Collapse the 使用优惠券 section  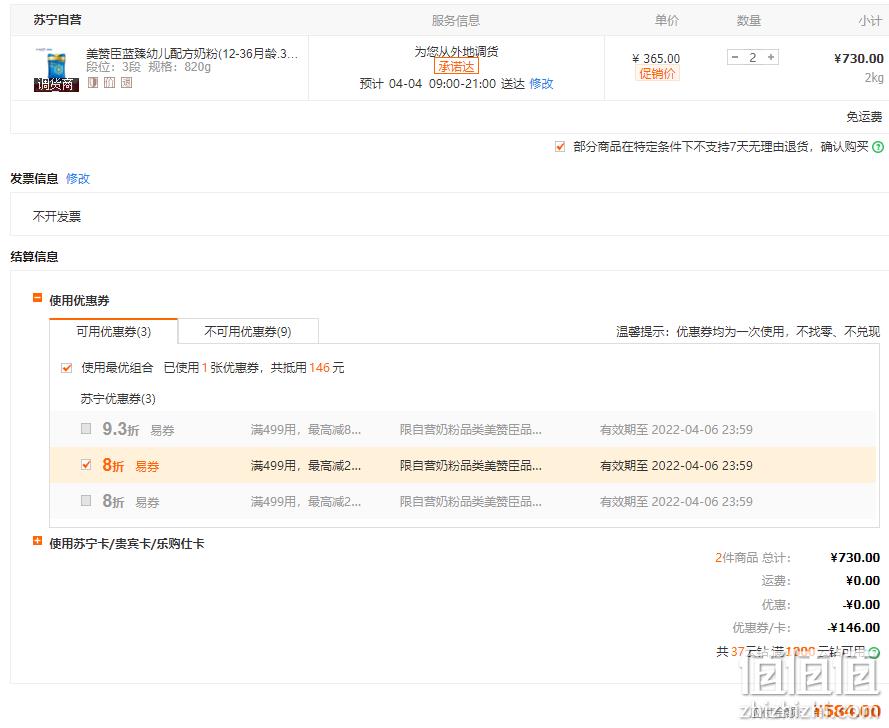37,298
